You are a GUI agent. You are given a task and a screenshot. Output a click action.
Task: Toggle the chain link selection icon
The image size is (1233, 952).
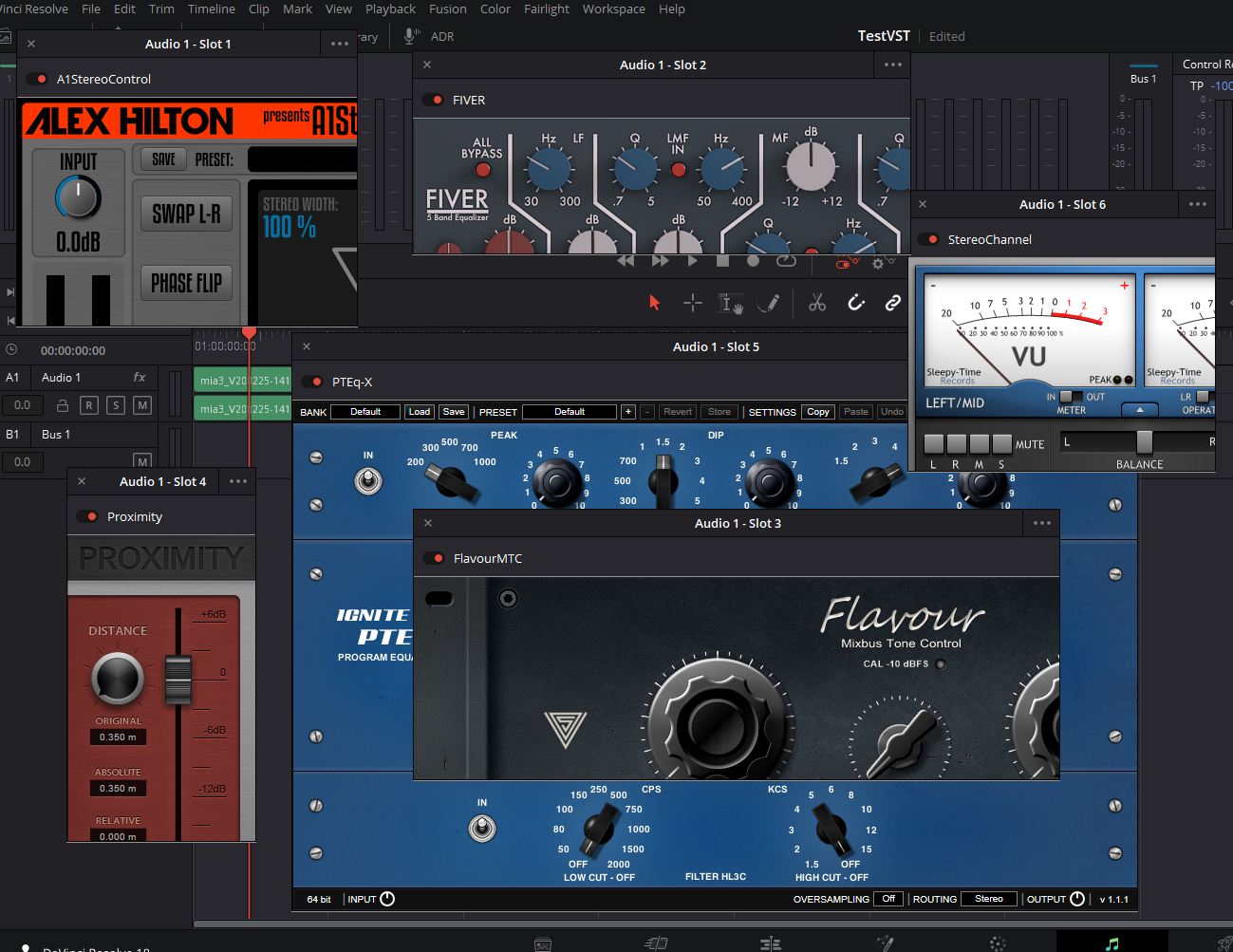pyautogui.click(x=893, y=303)
